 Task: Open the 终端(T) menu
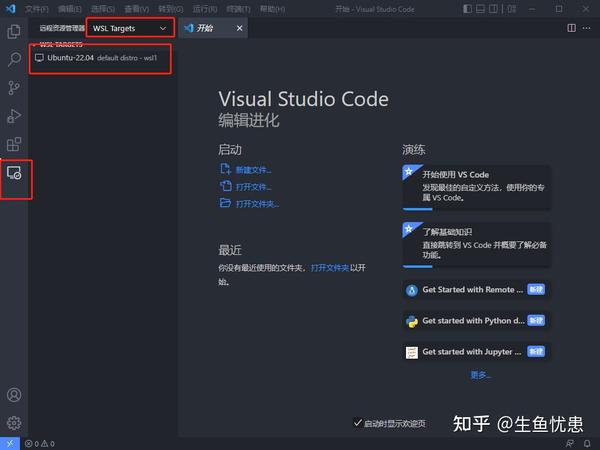pyautogui.click(x=238, y=9)
